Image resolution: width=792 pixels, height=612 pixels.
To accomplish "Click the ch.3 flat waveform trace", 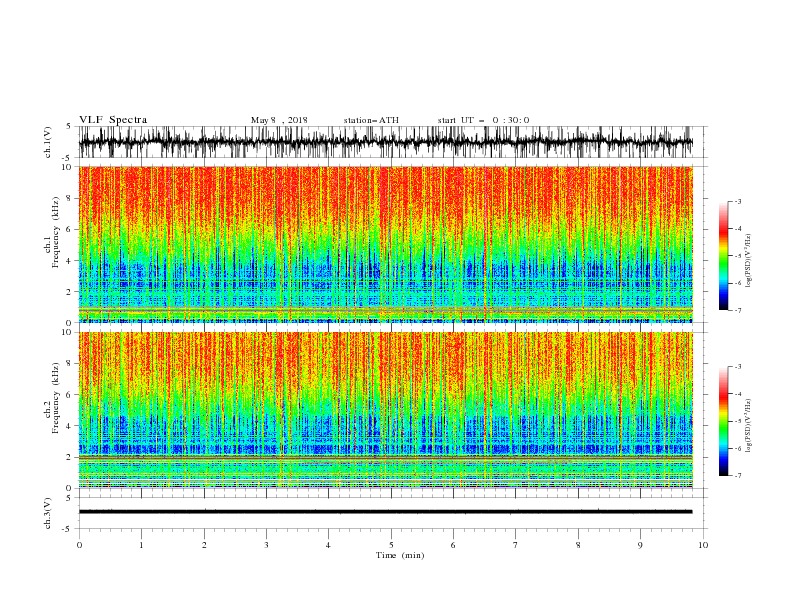I will (x=386, y=512).
